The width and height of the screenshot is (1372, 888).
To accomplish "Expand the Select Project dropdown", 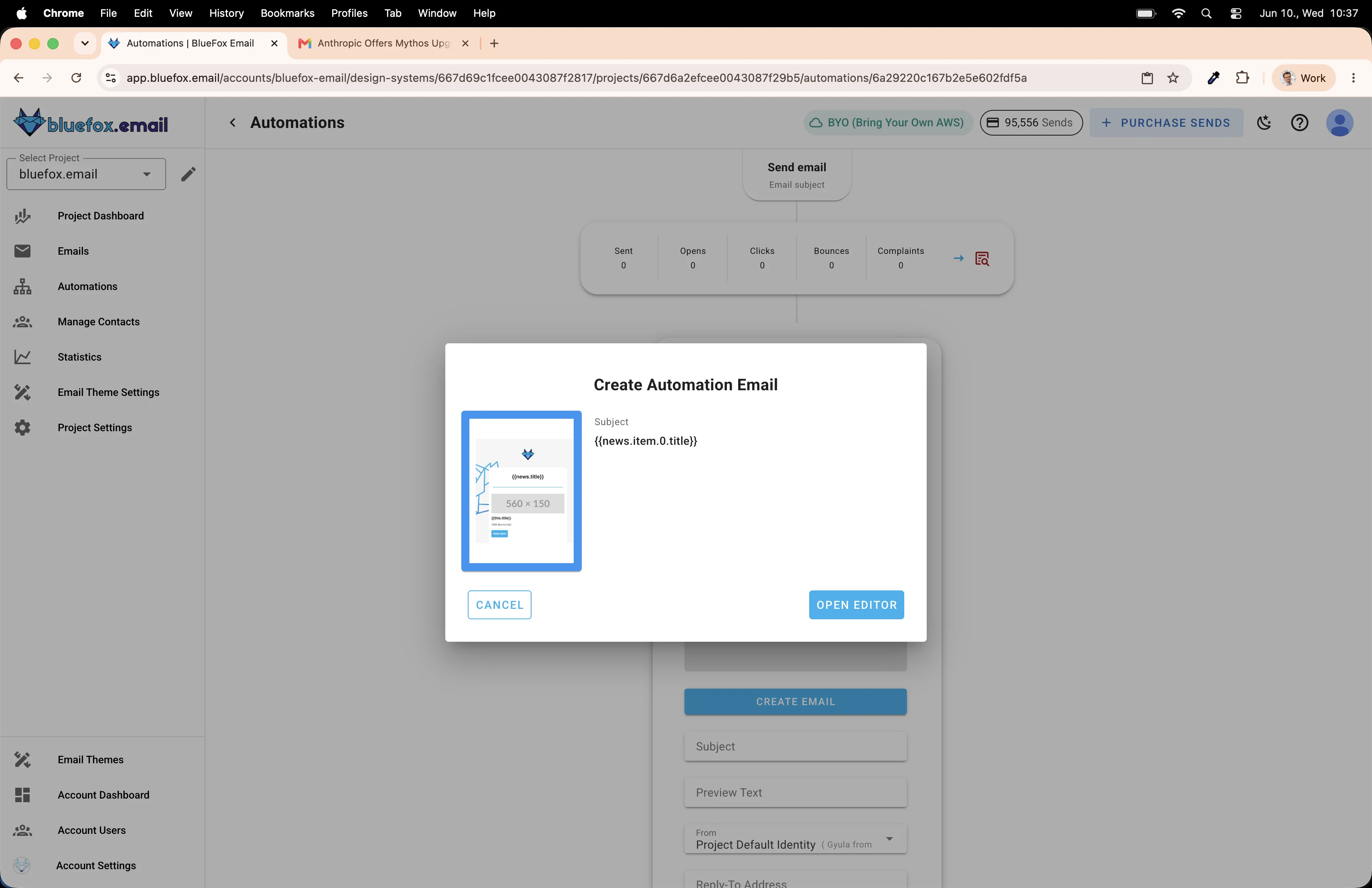I will click(x=86, y=174).
